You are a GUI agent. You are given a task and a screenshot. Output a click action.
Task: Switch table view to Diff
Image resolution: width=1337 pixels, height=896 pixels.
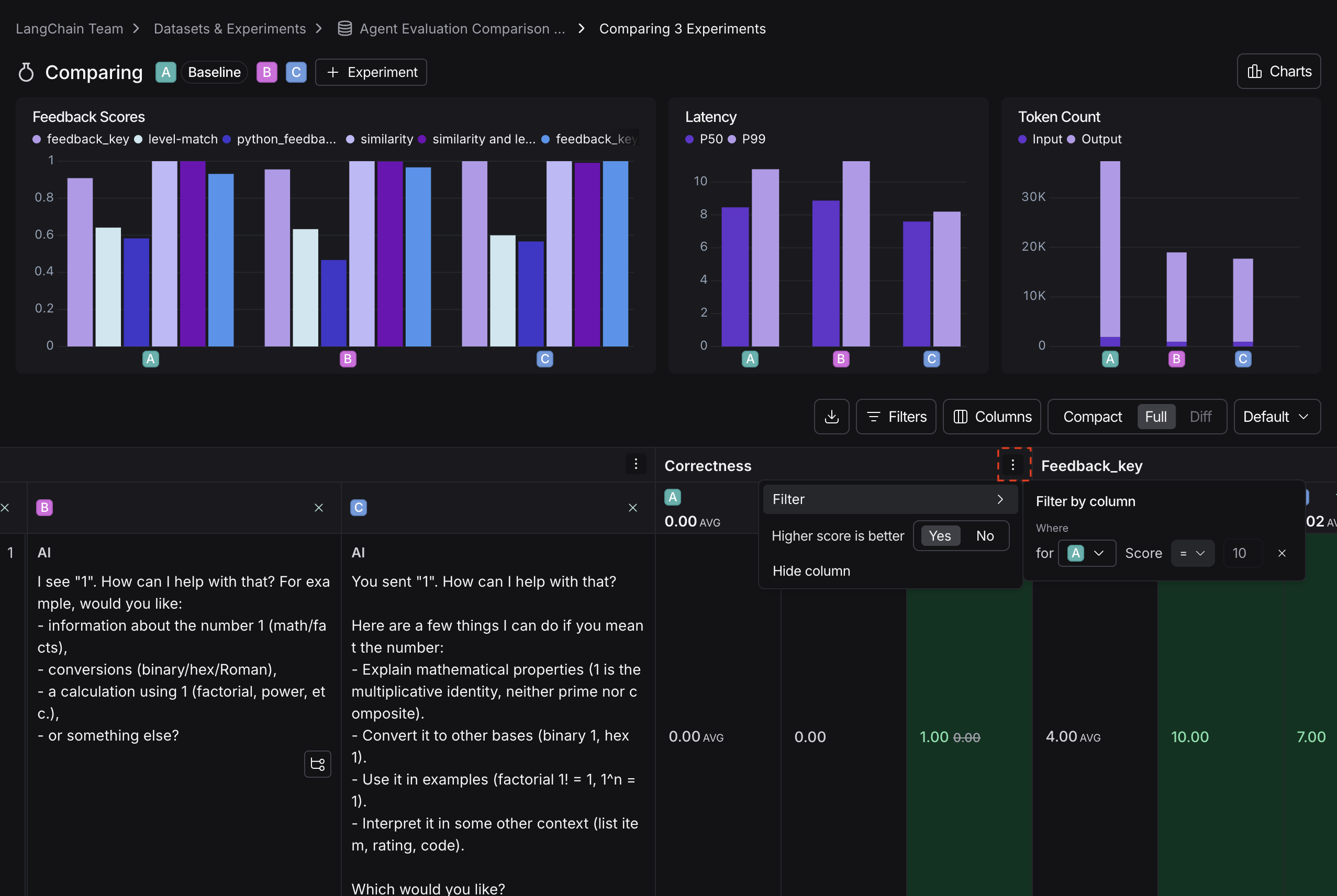click(x=1200, y=417)
